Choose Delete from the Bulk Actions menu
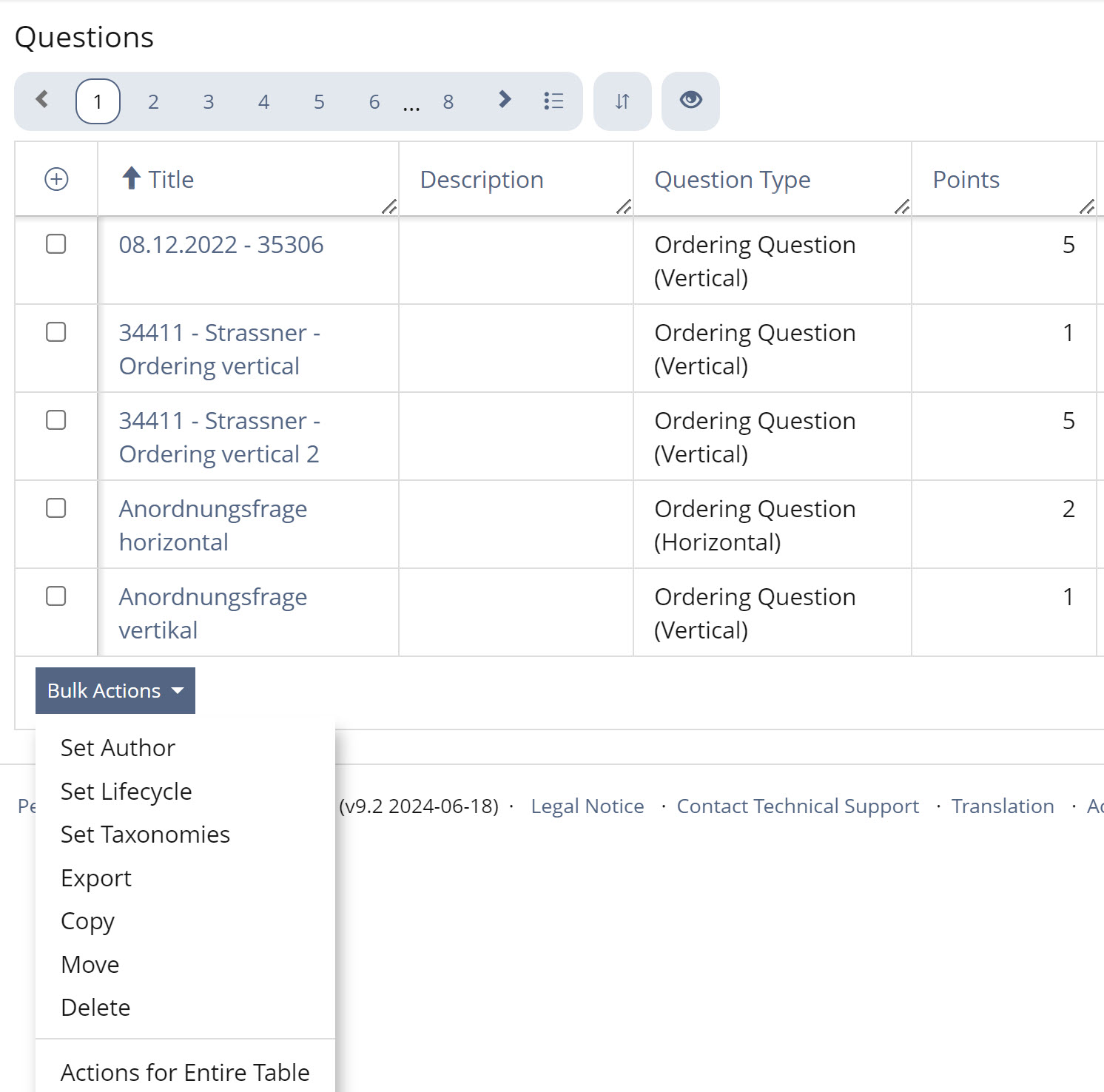Viewport: 1104px width, 1092px height. (95, 1008)
